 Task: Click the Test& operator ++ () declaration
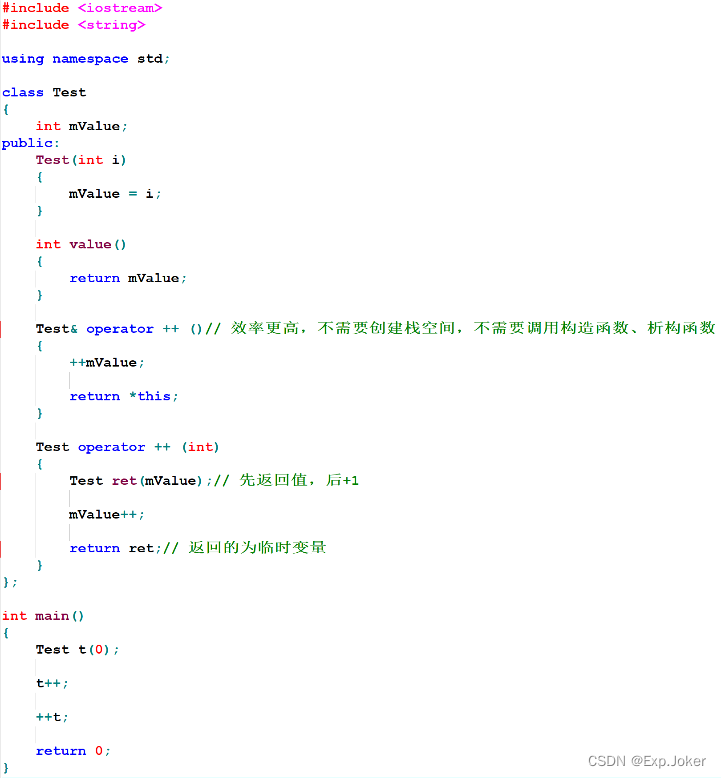point(119,329)
